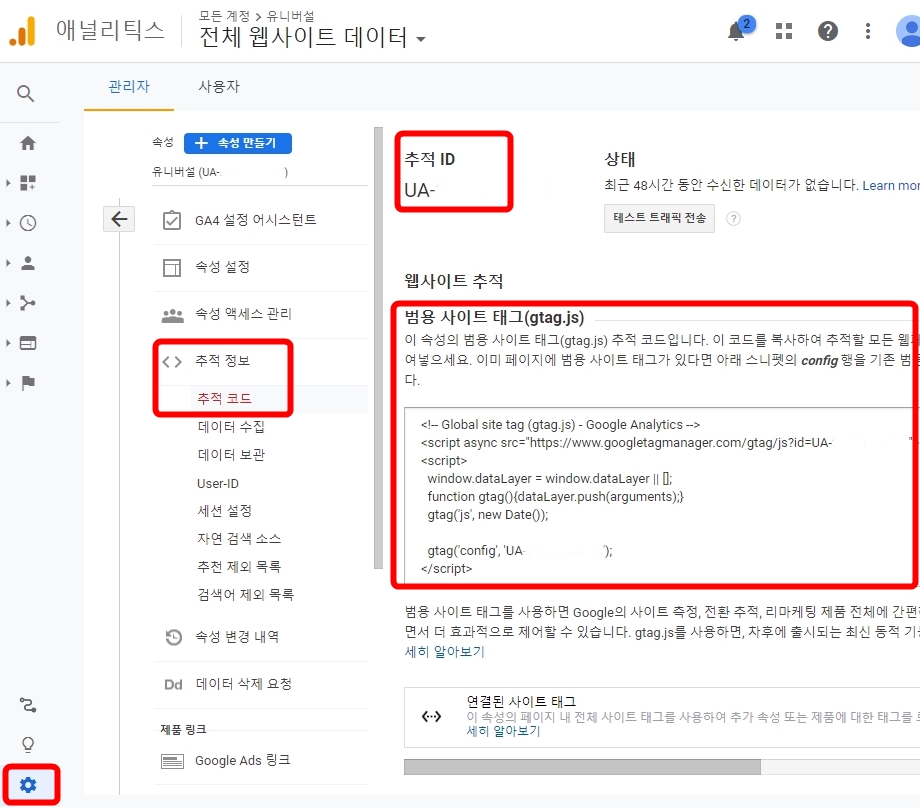Click the Dd 데이터 삭제 요청 icon
This screenshot has height=808, width=920.
tap(173, 684)
